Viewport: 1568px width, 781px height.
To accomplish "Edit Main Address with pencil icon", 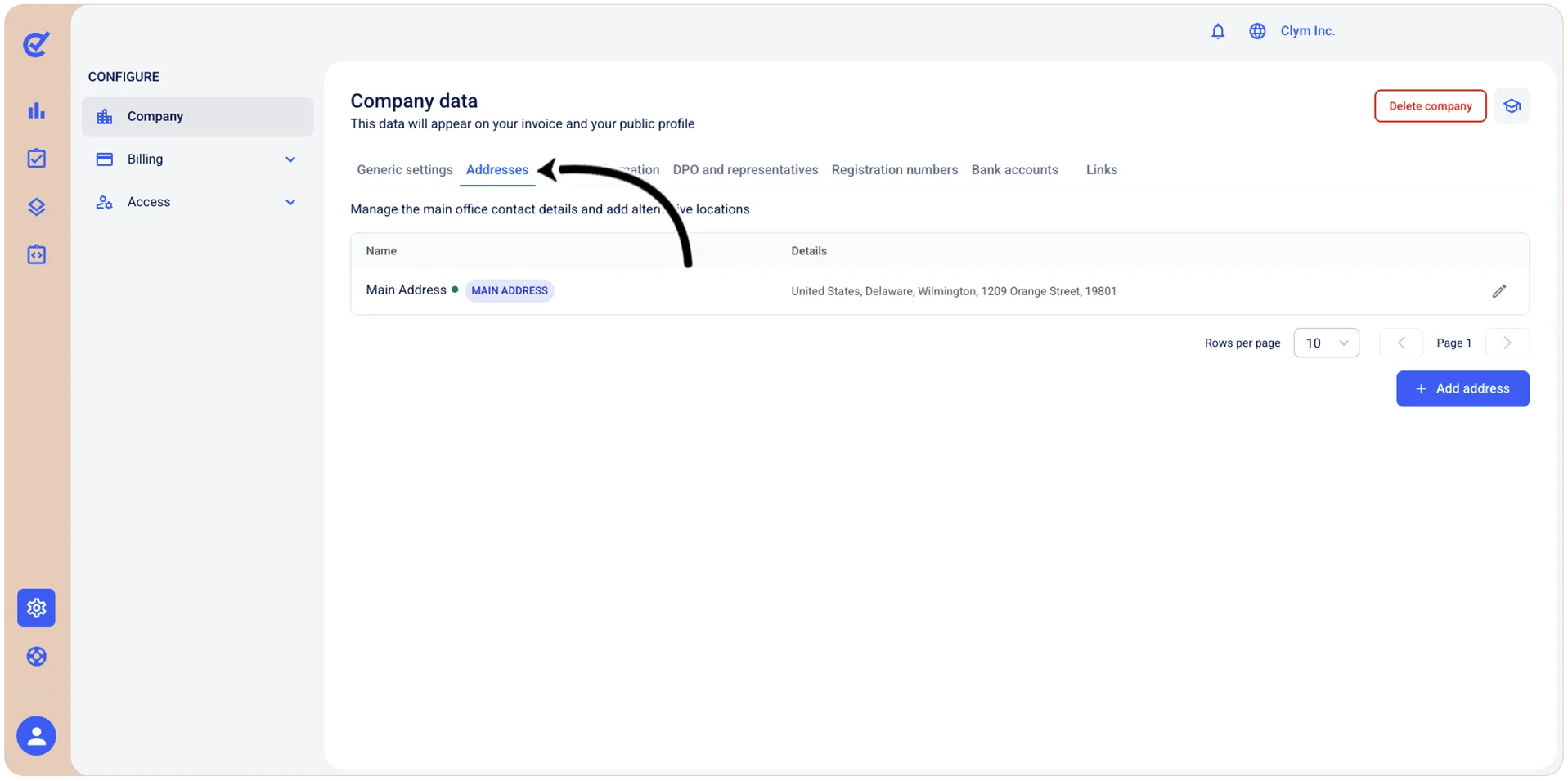I will [x=1498, y=291].
